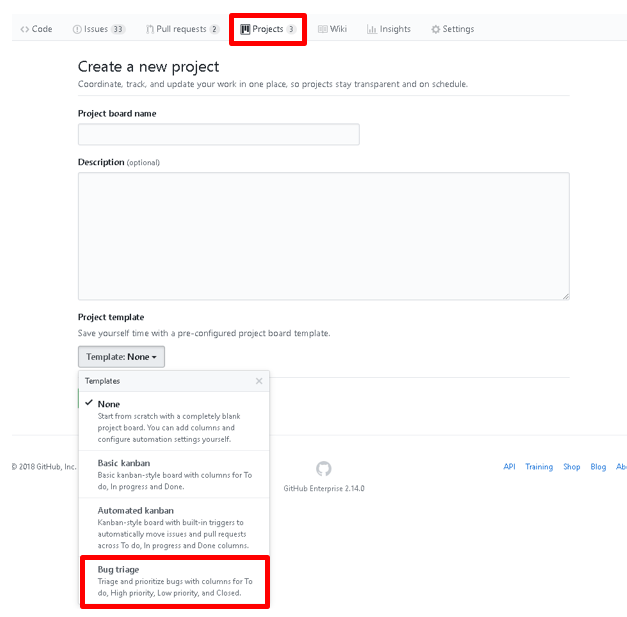This screenshot has width=627, height=617.
Task: Open repository Settings tab
Action: coord(453,29)
